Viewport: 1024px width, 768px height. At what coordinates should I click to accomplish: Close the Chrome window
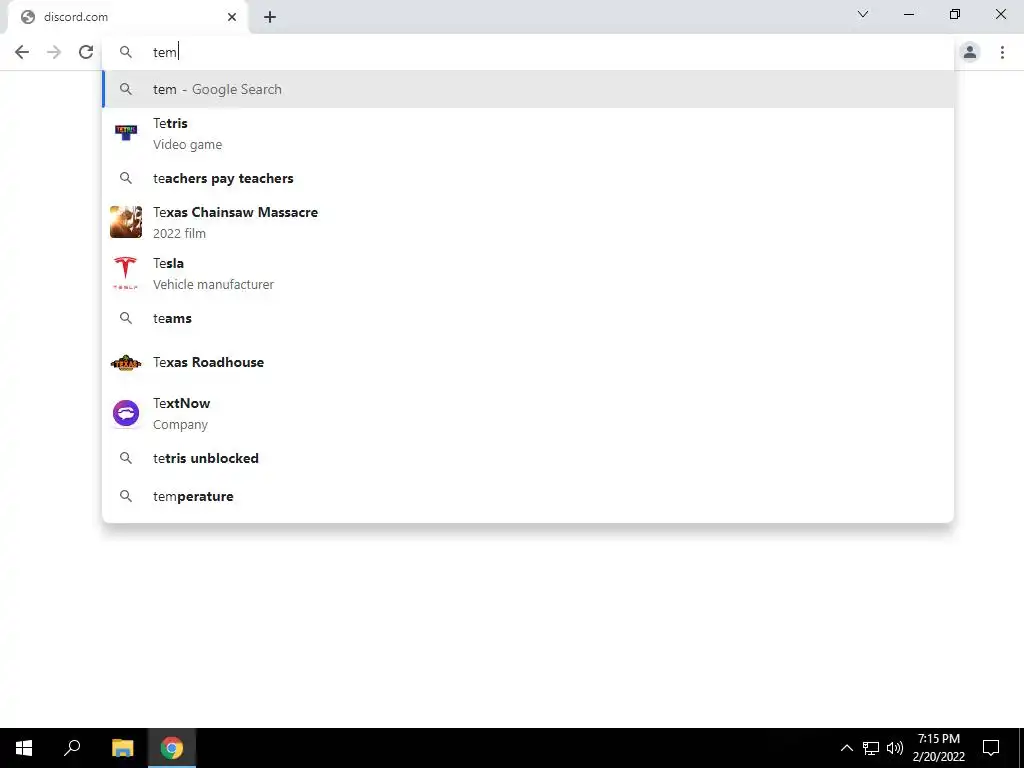[x=1000, y=14]
